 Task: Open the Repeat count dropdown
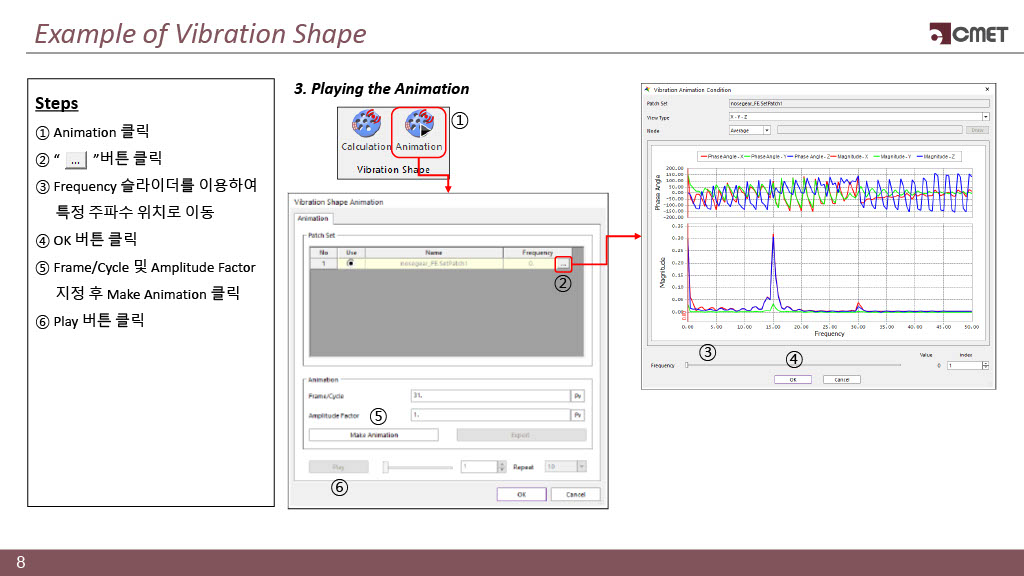(582, 466)
